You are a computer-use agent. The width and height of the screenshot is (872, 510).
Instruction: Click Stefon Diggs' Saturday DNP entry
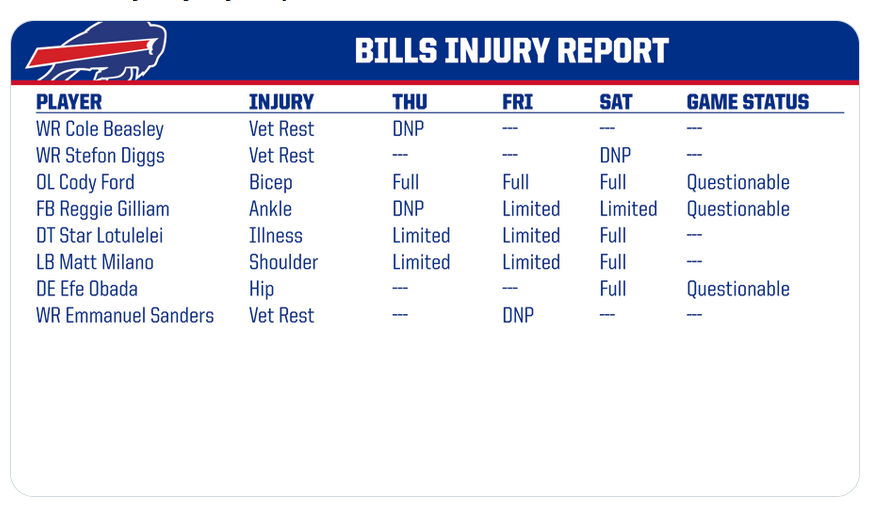click(615, 156)
